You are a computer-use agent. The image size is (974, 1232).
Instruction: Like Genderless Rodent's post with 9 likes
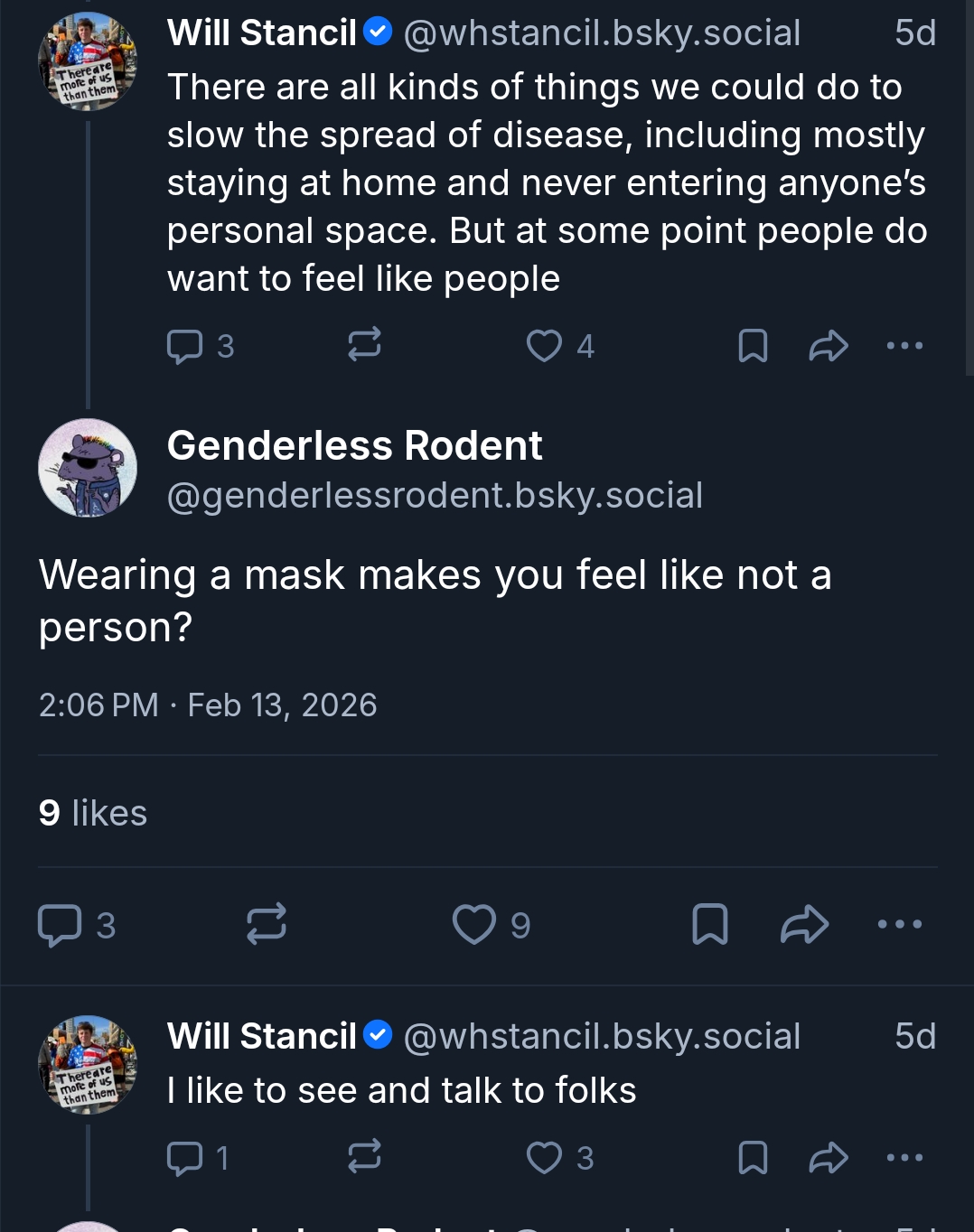pos(474,924)
